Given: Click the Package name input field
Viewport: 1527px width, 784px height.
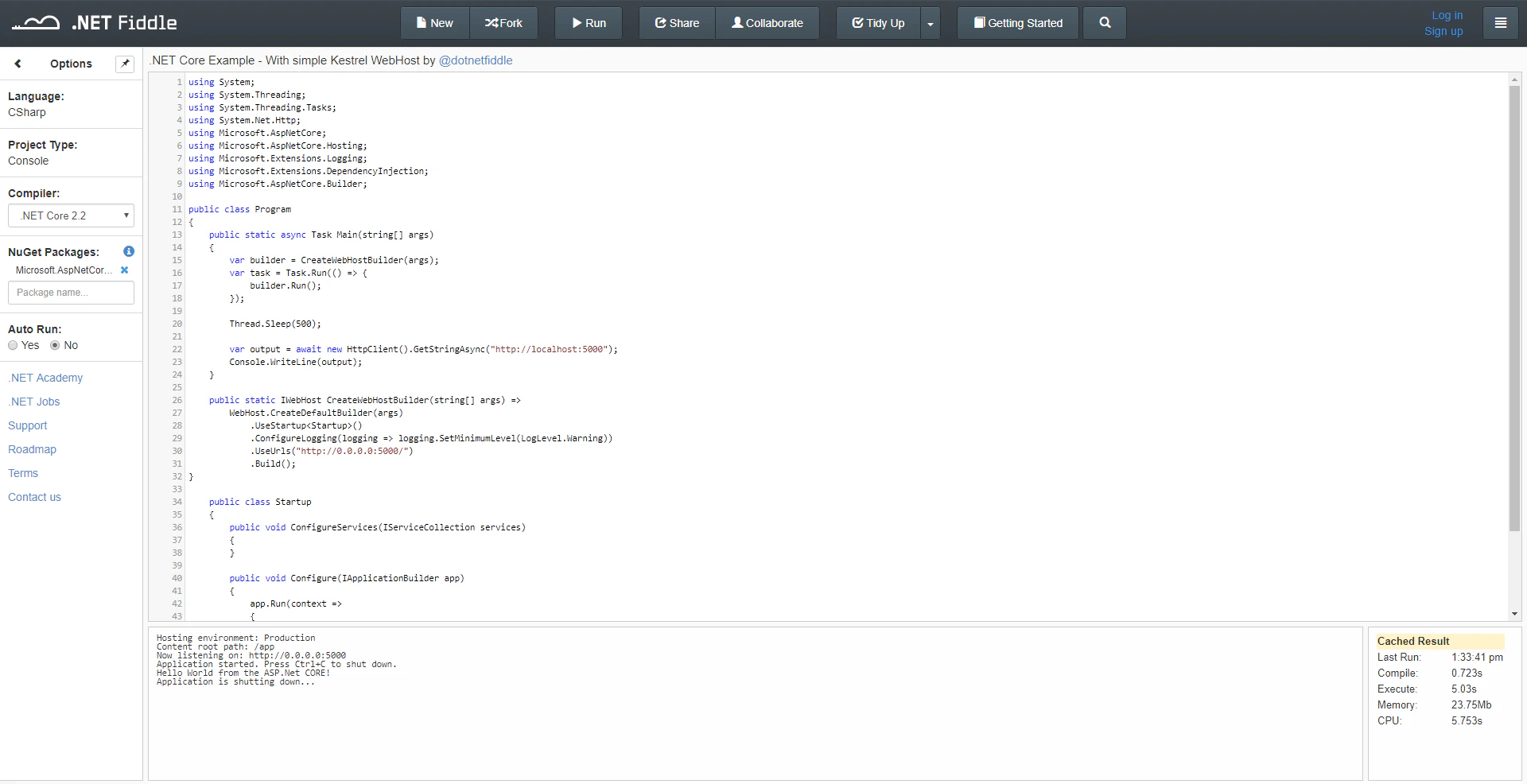Looking at the screenshot, I should coord(71,292).
